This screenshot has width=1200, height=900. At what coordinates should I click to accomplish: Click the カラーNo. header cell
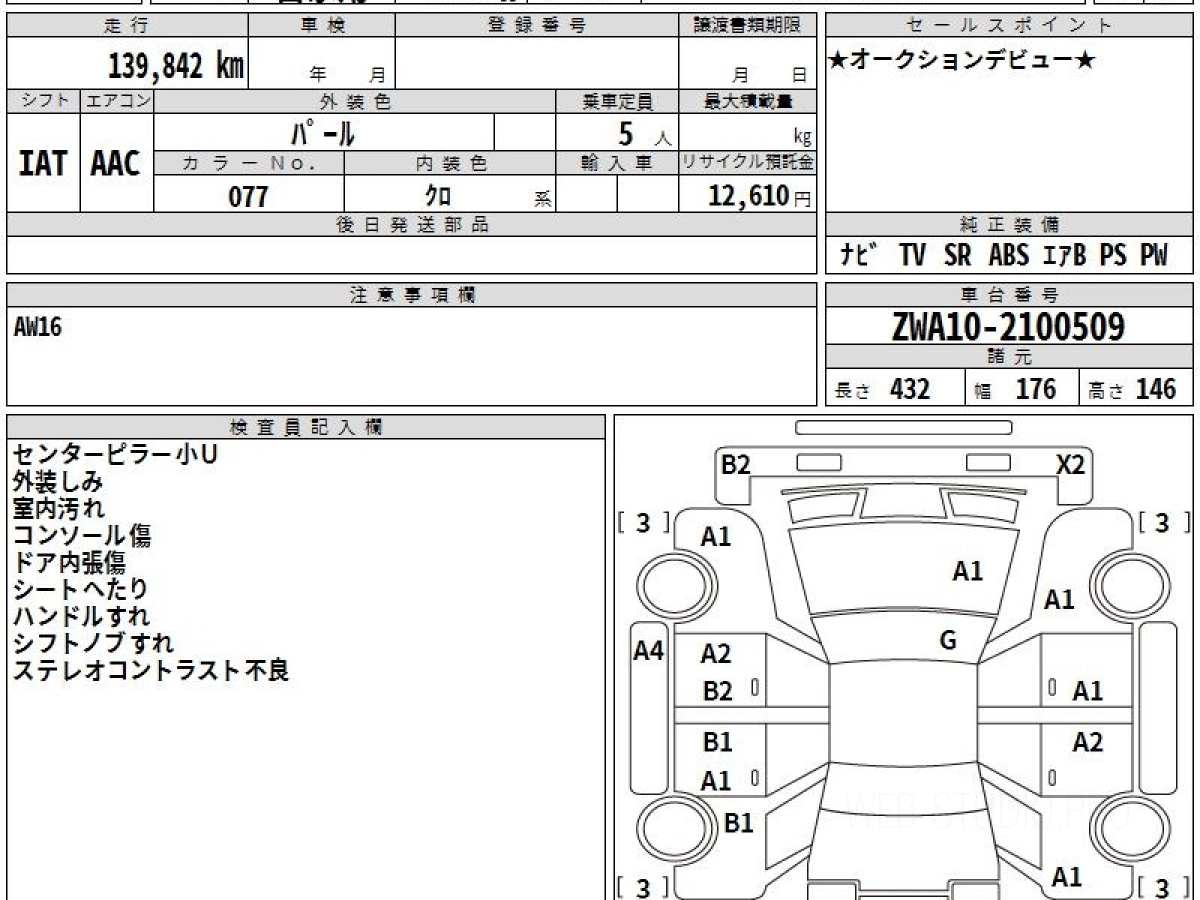249,163
